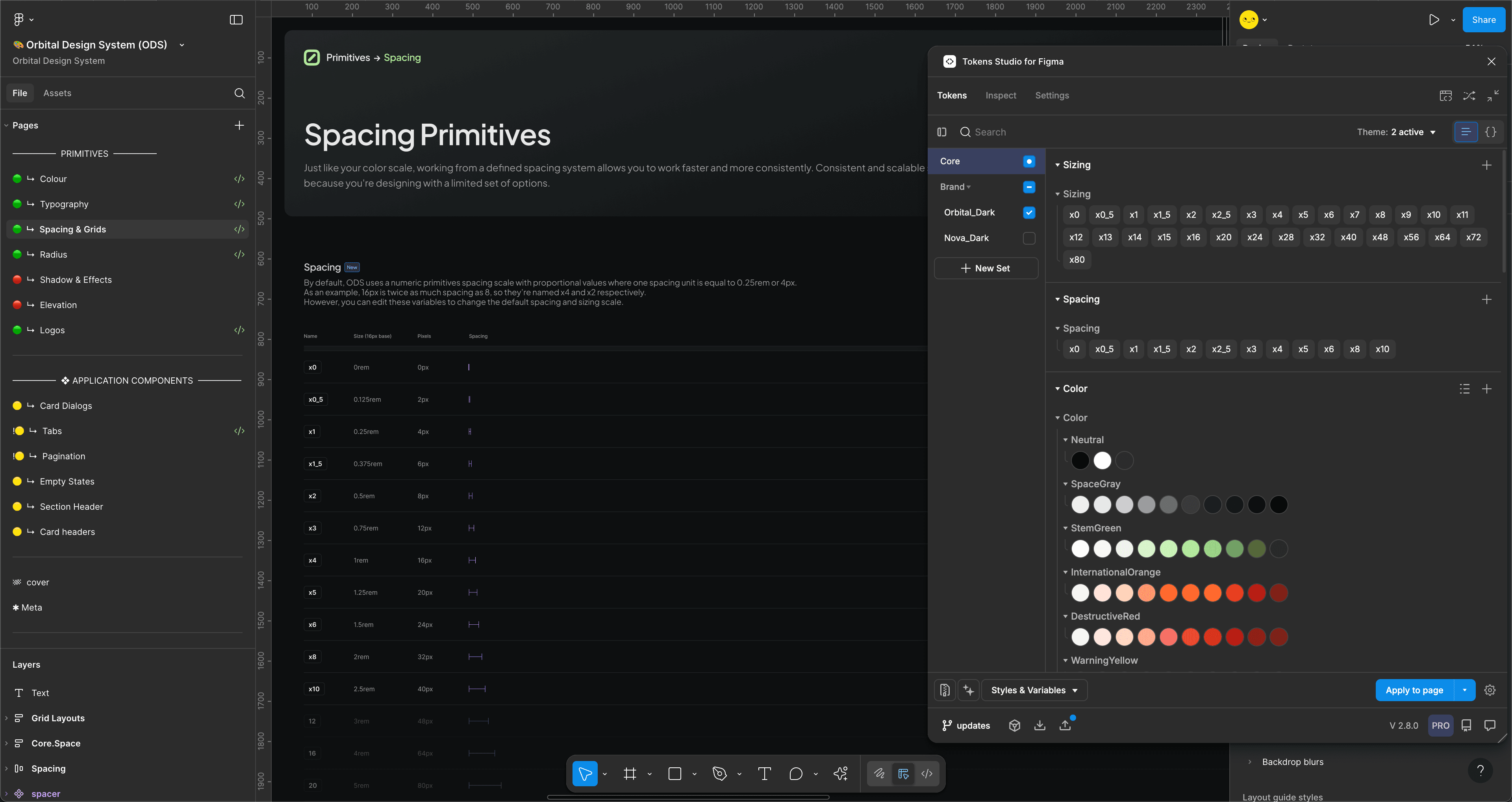Uncheck the Orbital_Dark token set
Image resolution: width=1512 pixels, height=802 pixels.
pos(1029,213)
